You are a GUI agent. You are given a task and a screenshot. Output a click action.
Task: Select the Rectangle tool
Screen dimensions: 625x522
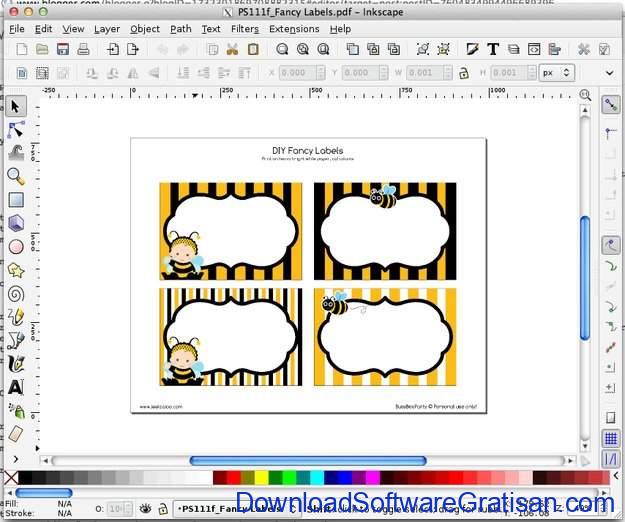pyautogui.click(x=16, y=200)
